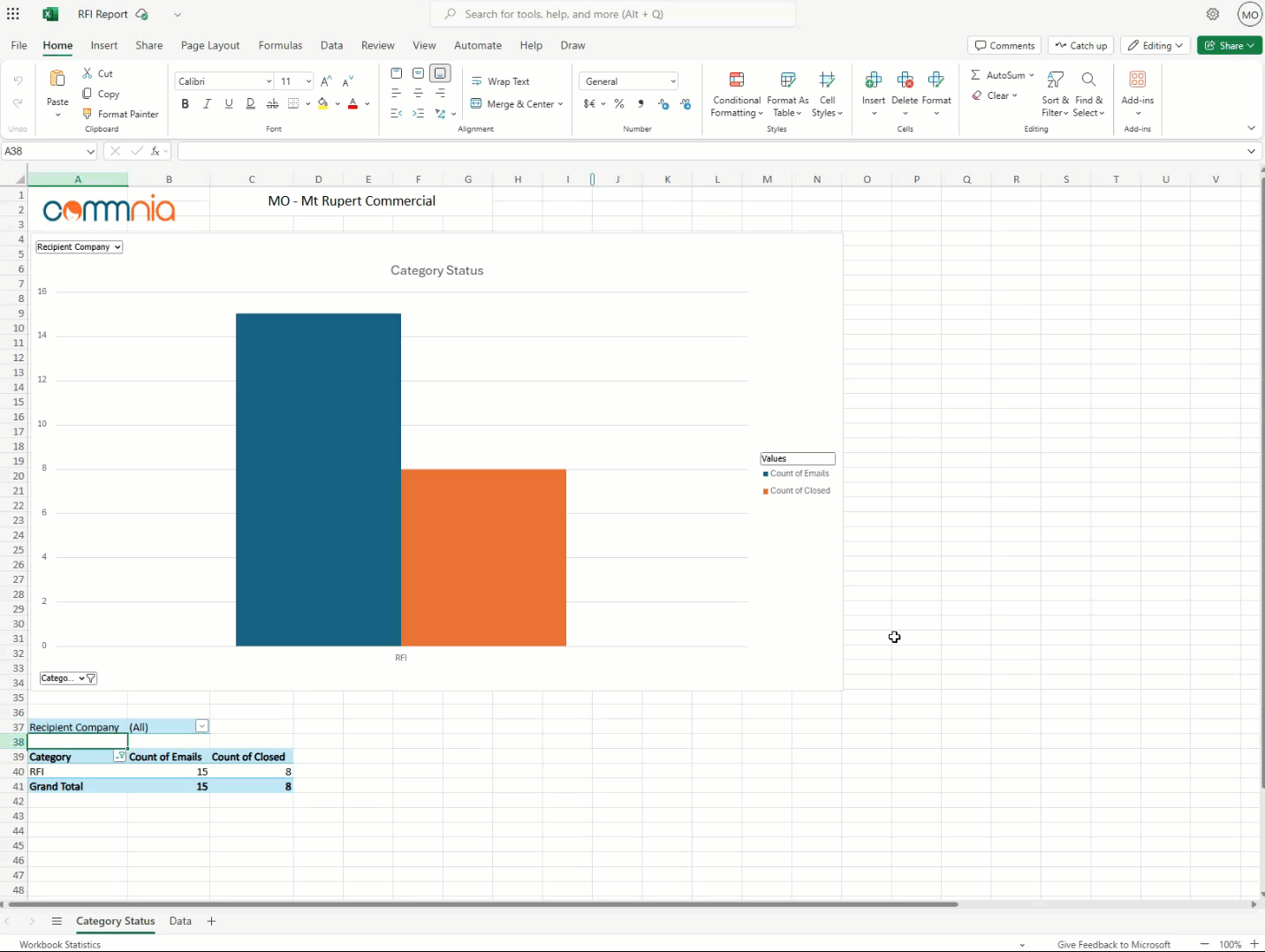The width and height of the screenshot is (1265, 952).
Task: Increase font size with larger A icon
Action: (327, 80)
